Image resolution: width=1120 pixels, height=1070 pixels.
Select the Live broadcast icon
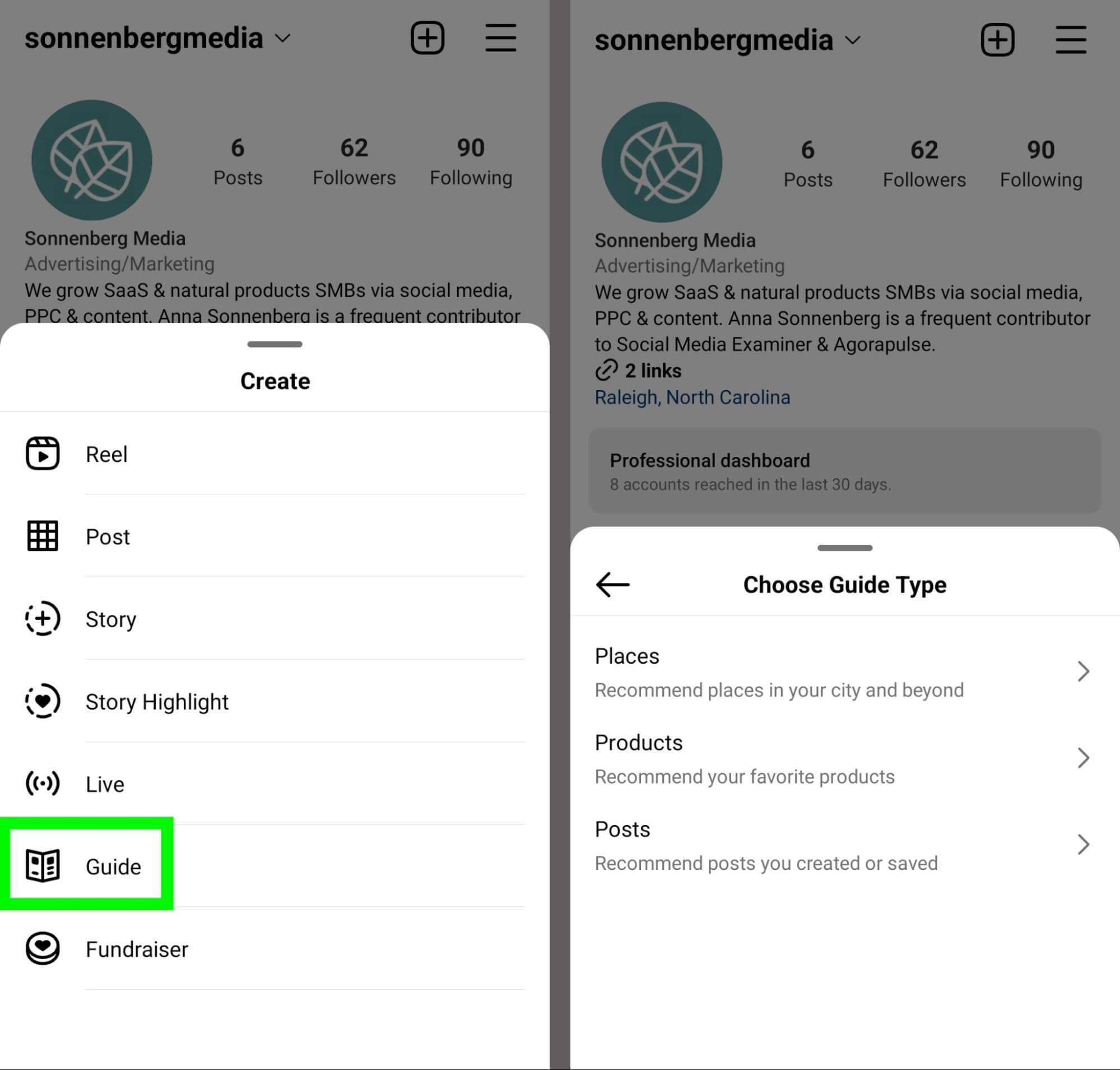41,783
